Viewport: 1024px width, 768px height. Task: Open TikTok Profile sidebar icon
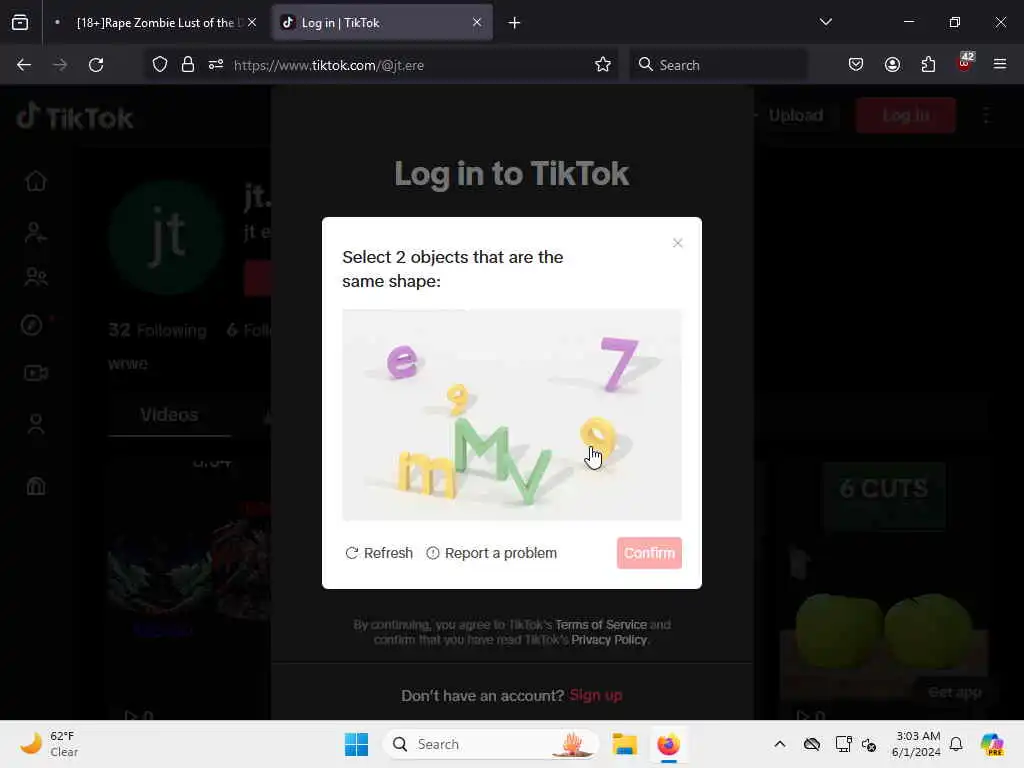(x=36, y=424)
